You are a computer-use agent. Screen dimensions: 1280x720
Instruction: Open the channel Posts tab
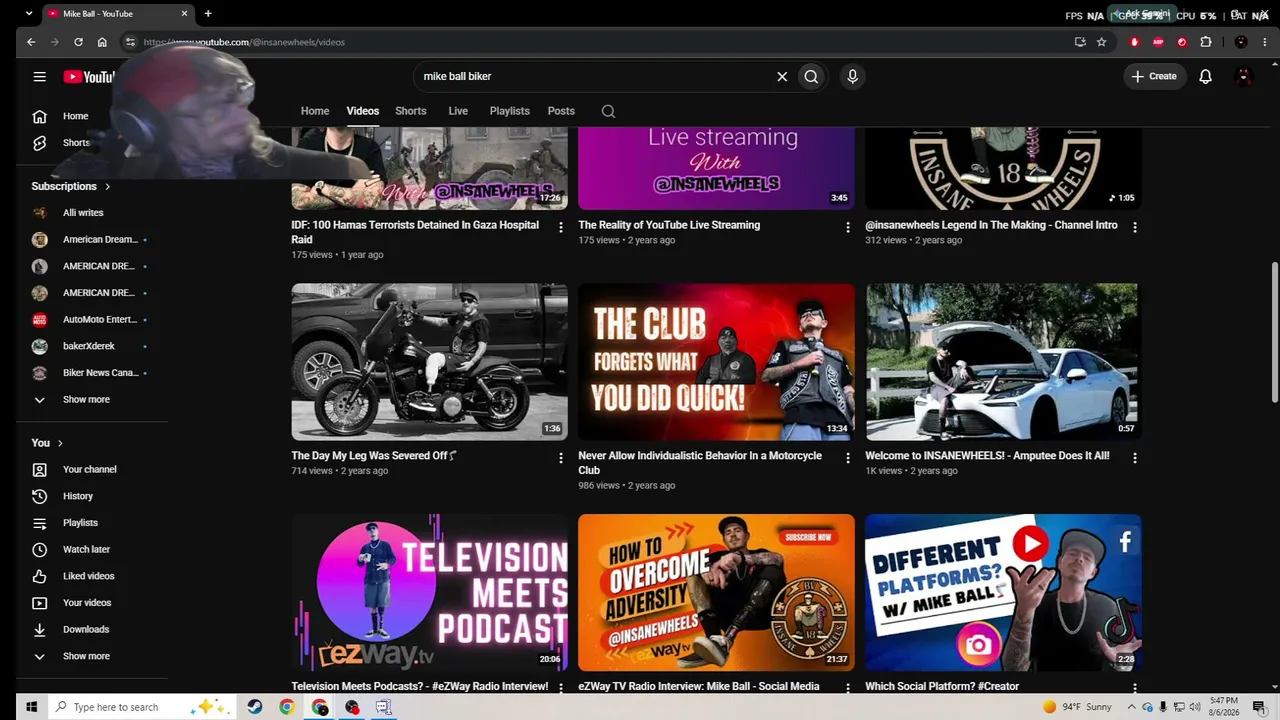[x=561, y=111]
